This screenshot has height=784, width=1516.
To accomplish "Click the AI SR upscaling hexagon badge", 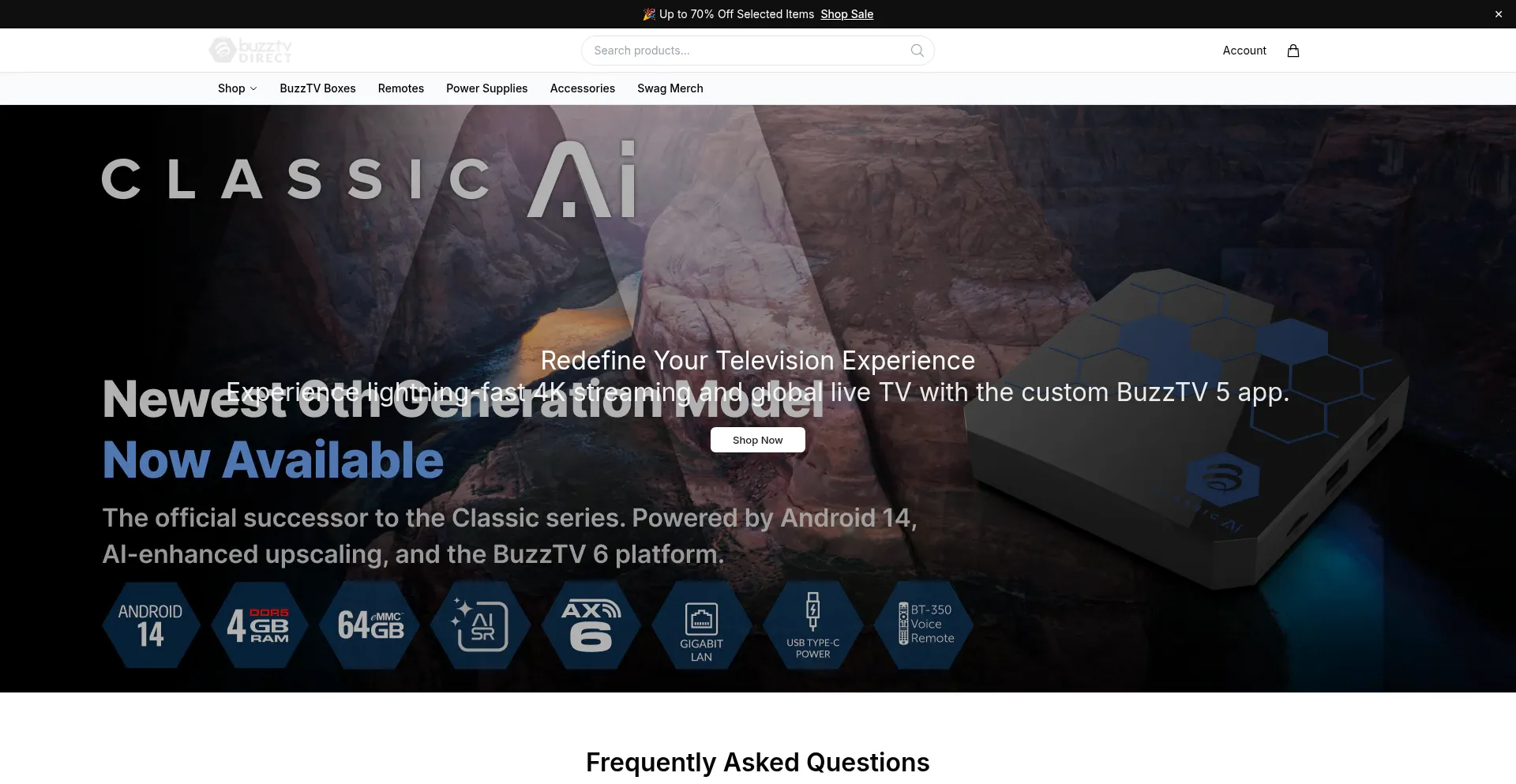I will click(481, 625).
